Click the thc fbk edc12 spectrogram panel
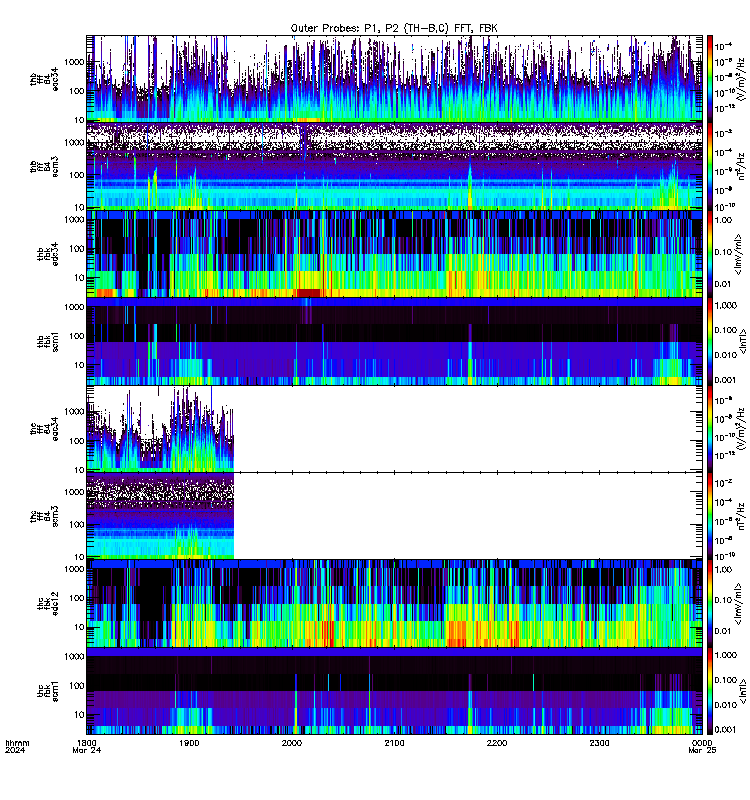The width and height of the screenshot is (750, 800). point(394,604)
